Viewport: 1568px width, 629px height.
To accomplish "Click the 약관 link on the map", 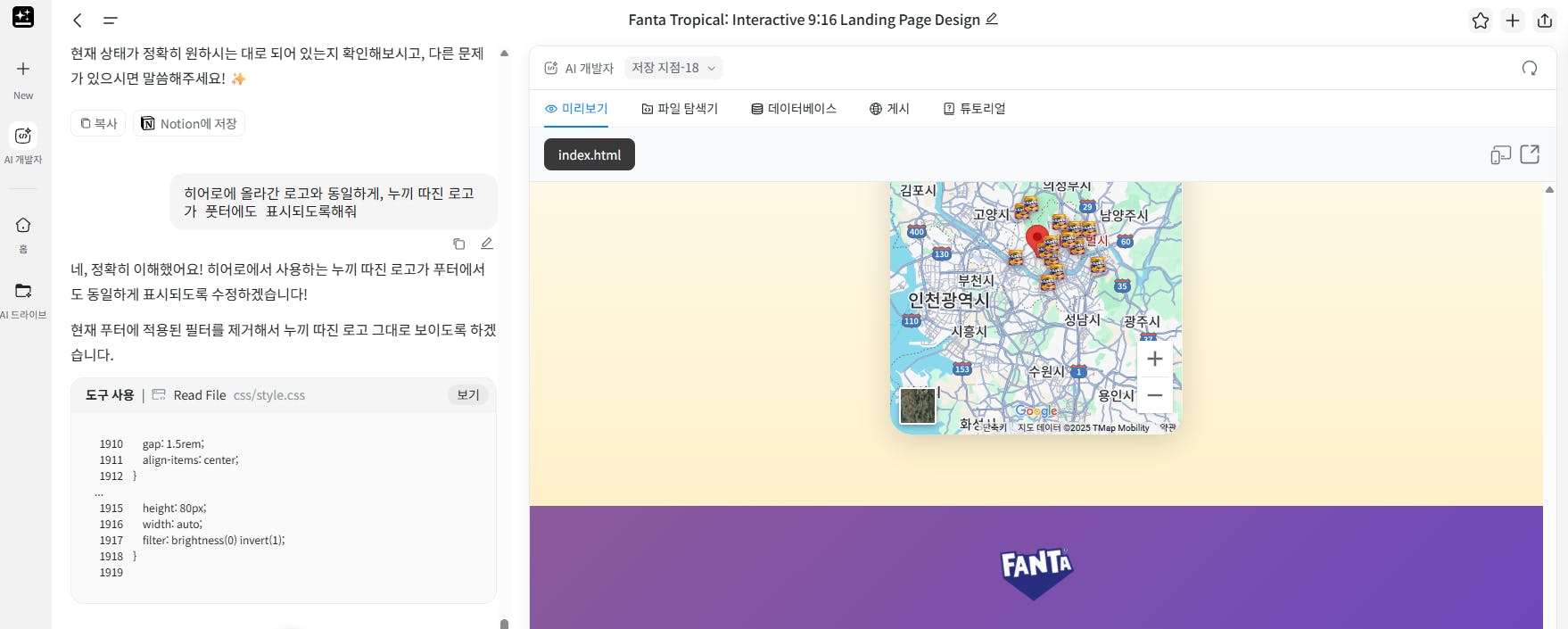I will pyautogui.click(x=1168, y=427).
